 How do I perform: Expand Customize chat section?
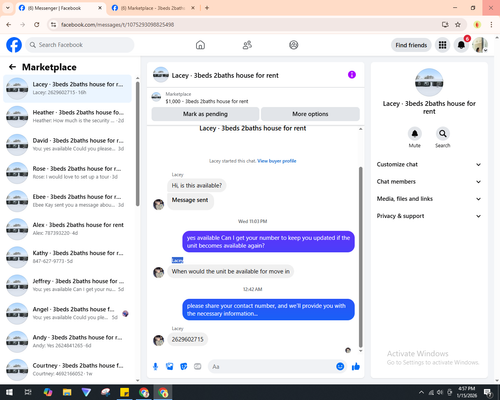pos(429,164)
